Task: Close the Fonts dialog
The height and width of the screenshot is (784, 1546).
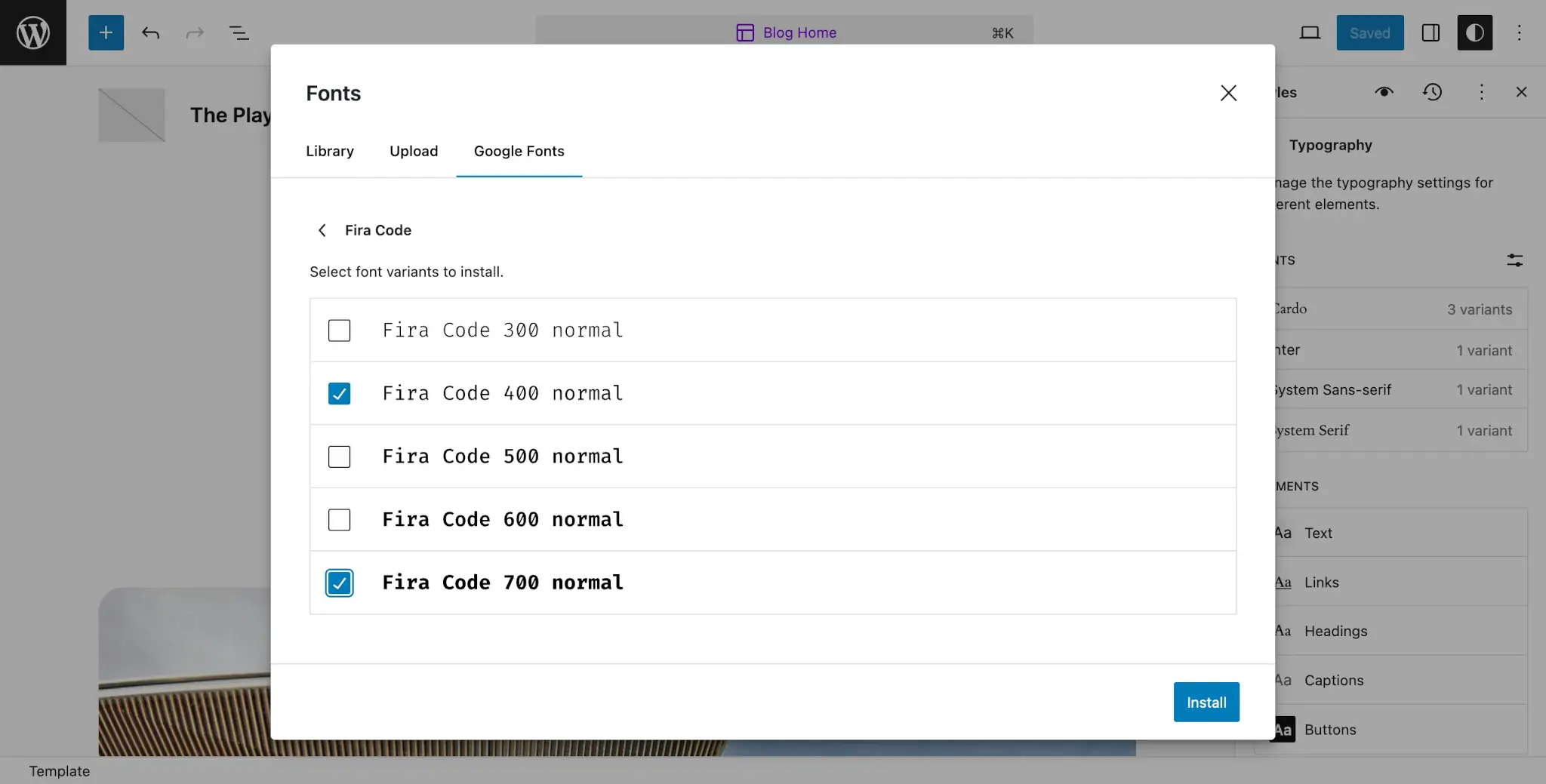Action: click(x=1228, y=93)
